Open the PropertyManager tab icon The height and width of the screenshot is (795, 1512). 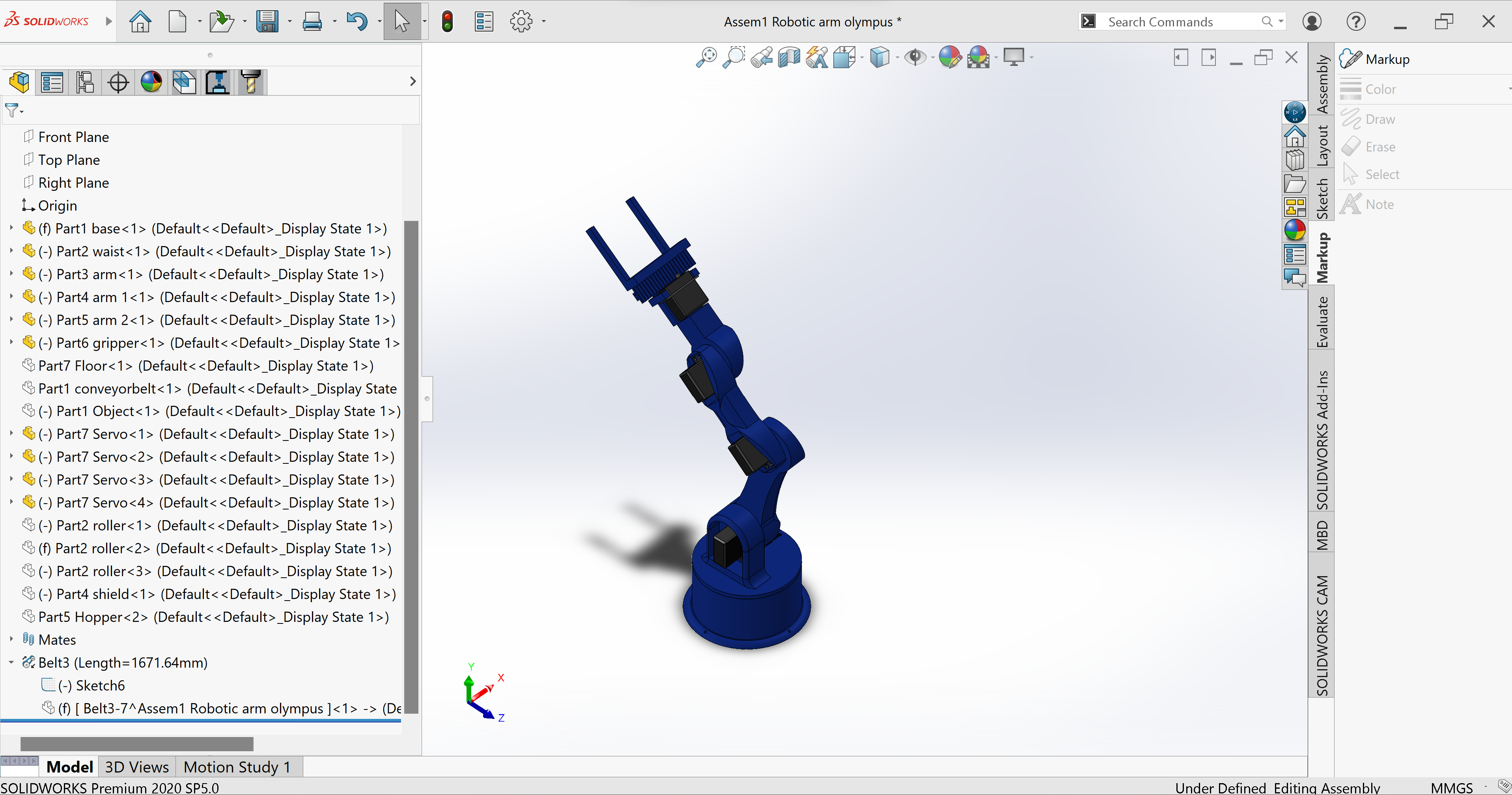52,82
